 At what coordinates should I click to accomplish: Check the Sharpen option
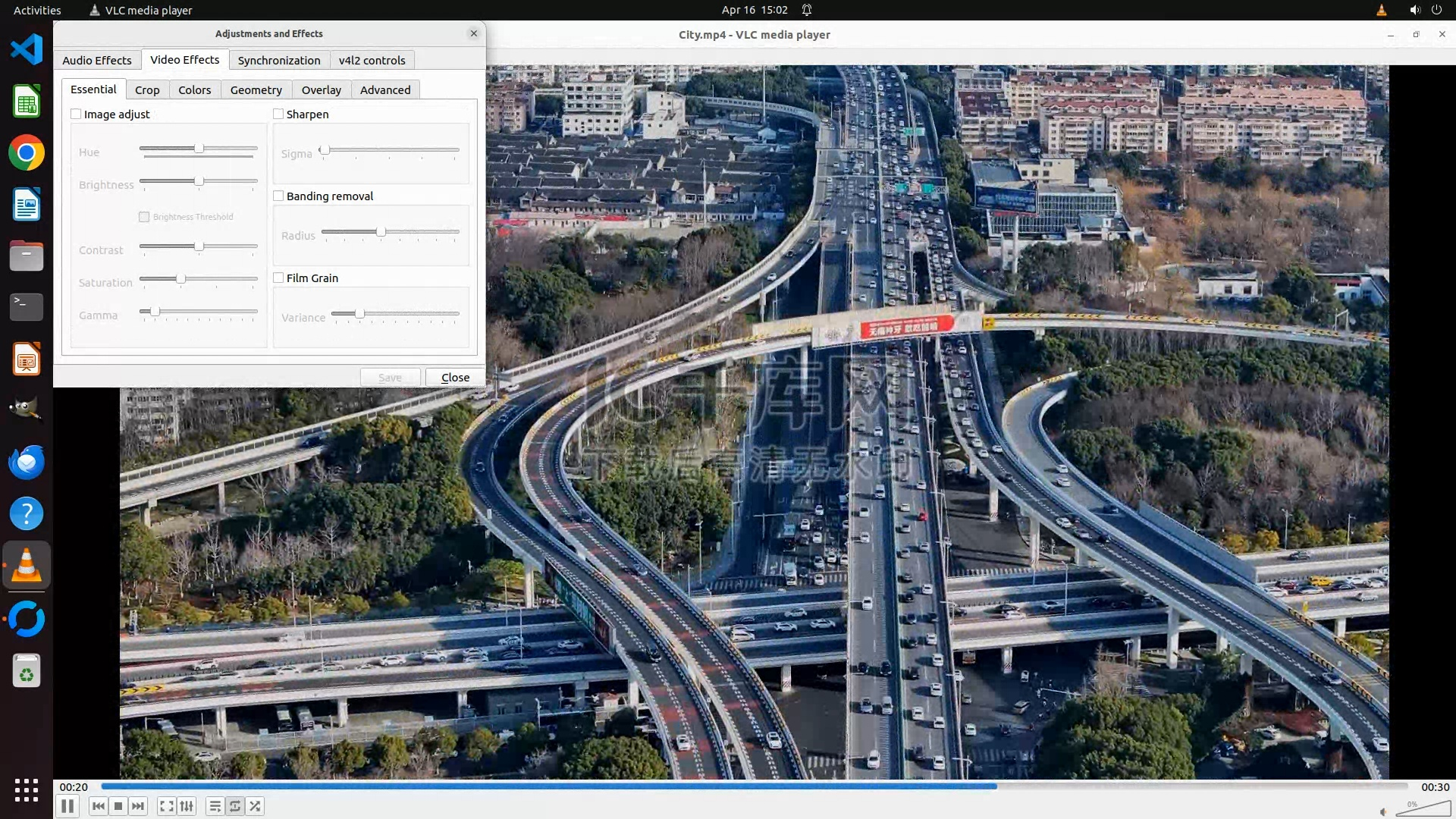(x=278, y=115)
